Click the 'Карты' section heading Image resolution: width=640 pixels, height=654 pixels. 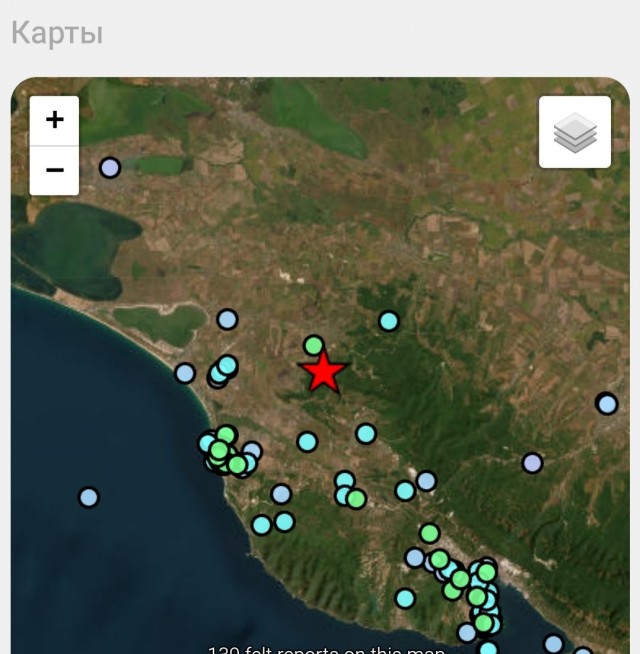pos(57,33)
